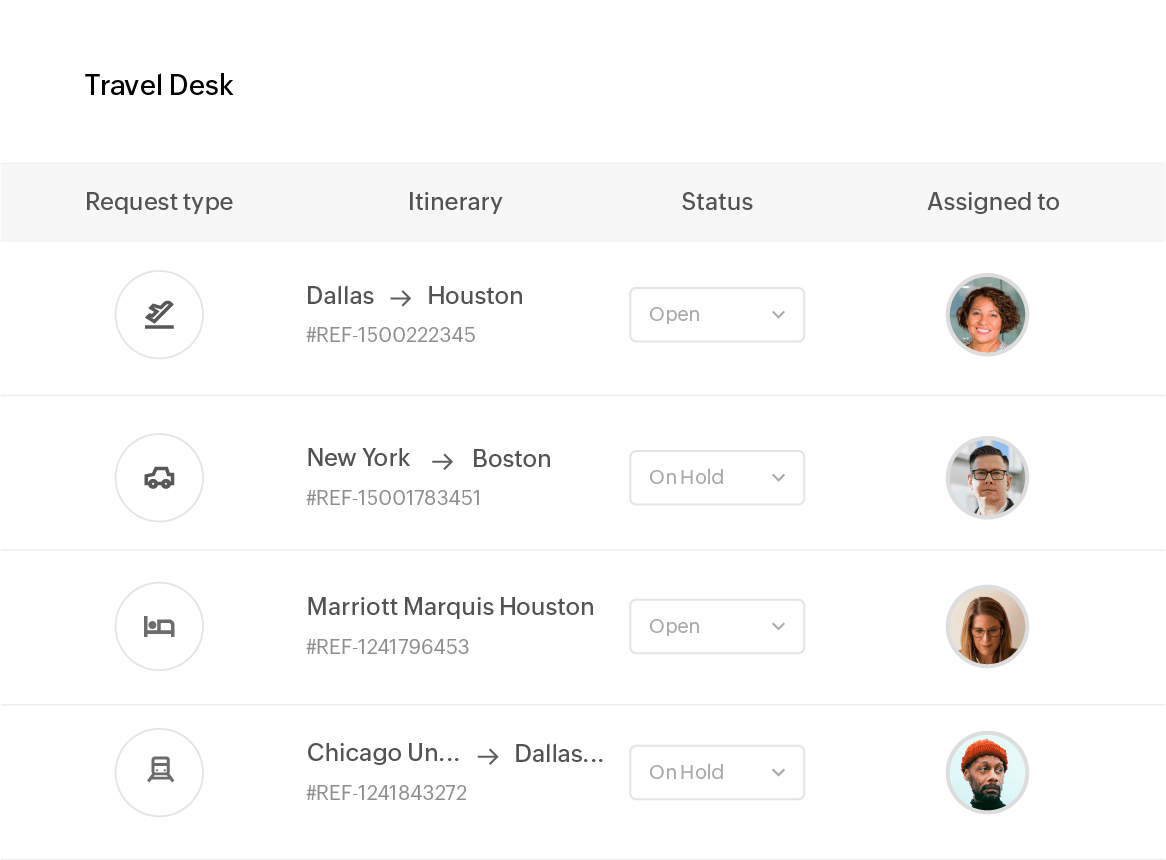This screenshot has width=1166, height=860.
Task: Click the car travel request icon
Action: [159, 477]
